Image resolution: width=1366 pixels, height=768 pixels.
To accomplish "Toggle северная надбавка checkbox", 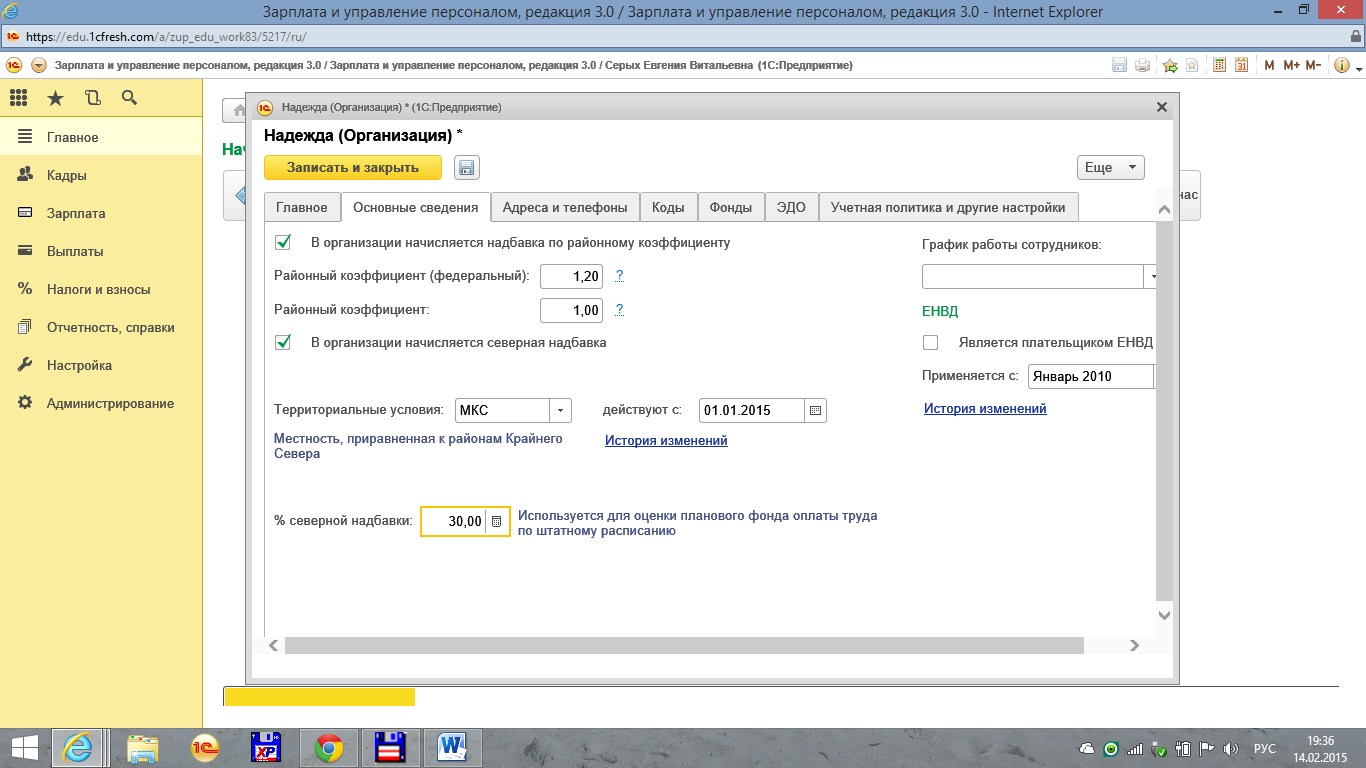I will tap(283, 342).
